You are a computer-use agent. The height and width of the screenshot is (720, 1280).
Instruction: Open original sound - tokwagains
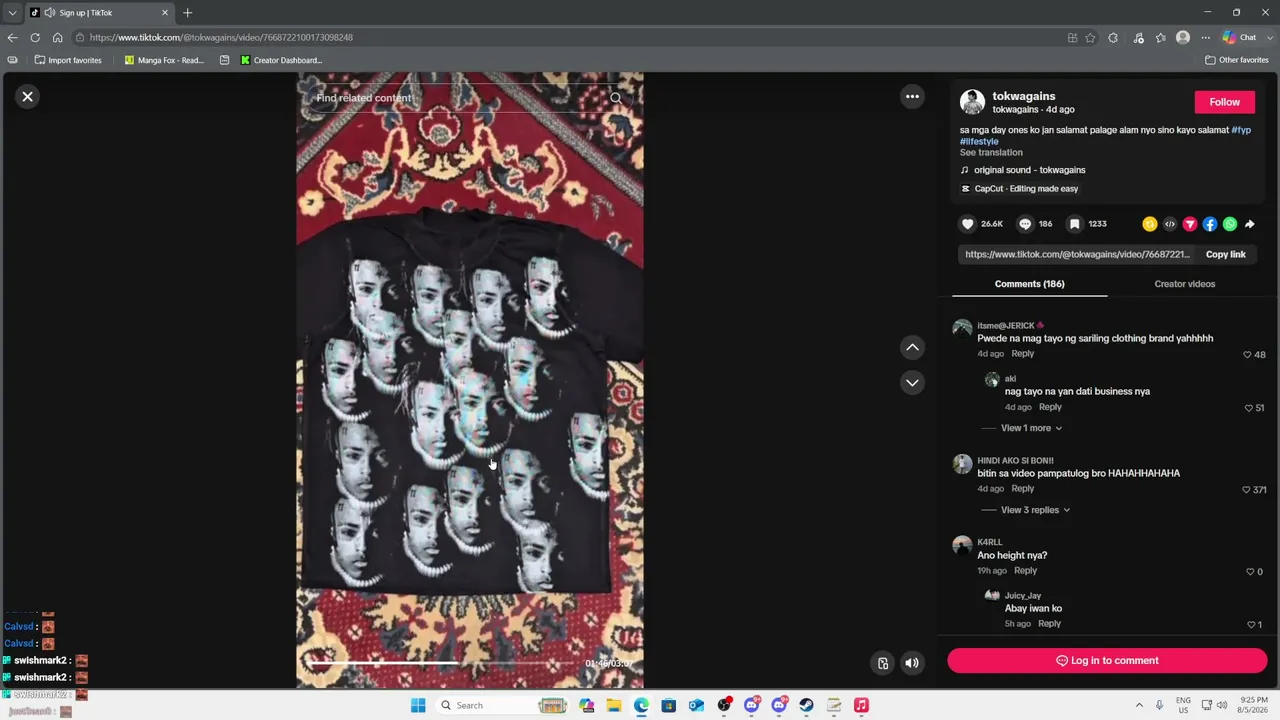point(1029,170)
